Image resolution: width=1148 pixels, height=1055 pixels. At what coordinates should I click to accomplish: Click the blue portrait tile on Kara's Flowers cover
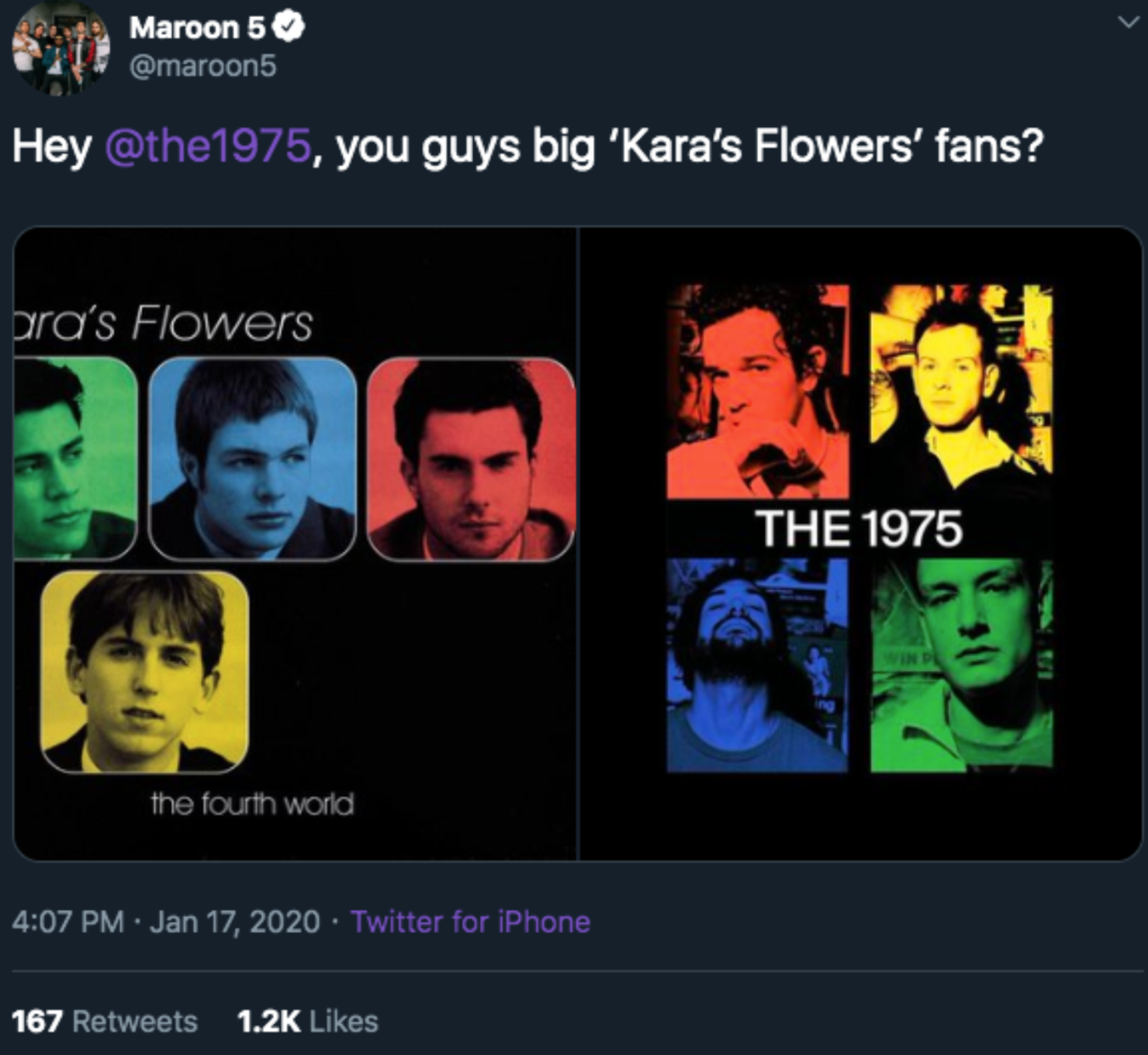pos(252,458)
